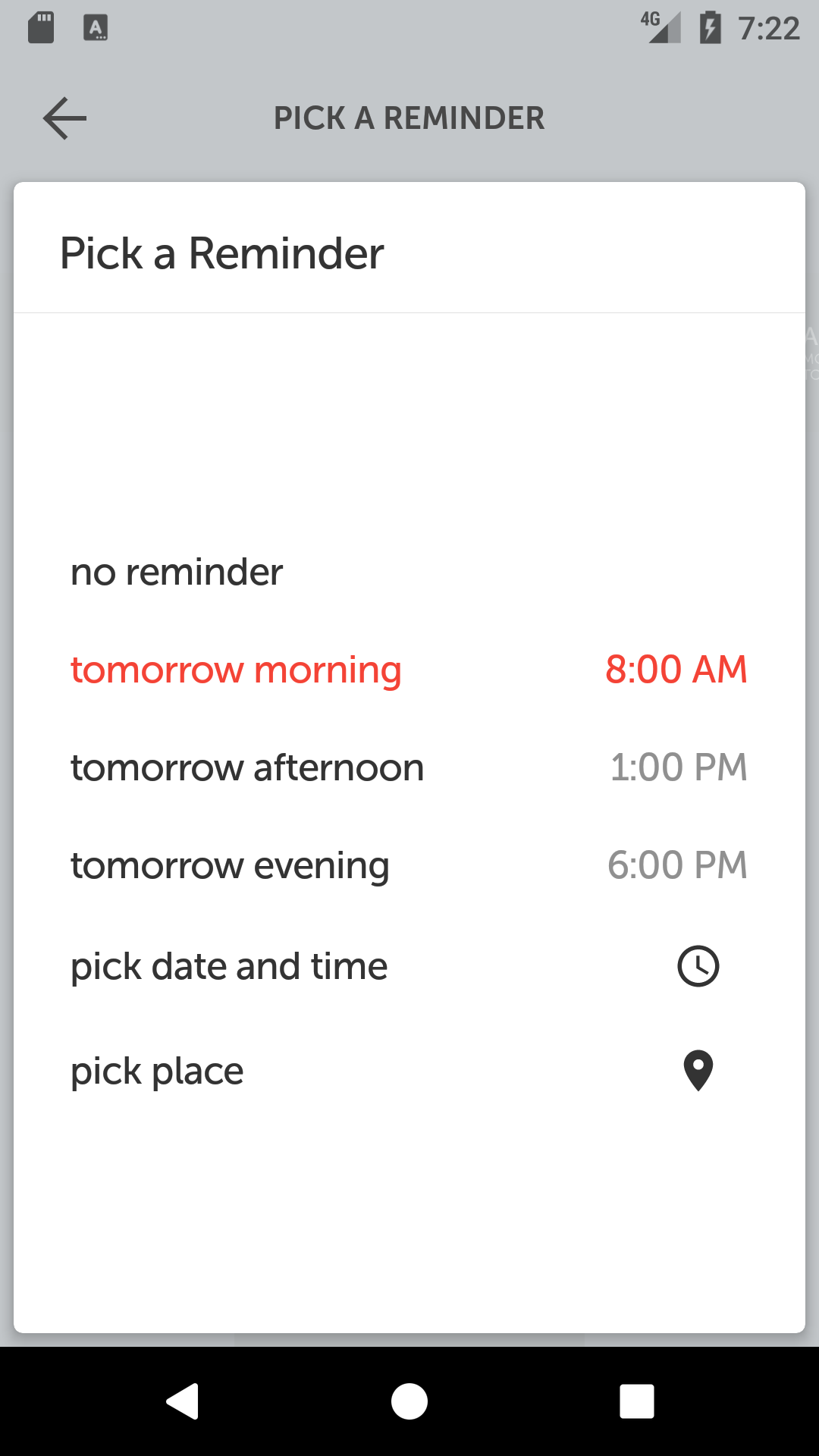Screen dimensions: 819x1456
Task: Open recent apps with the square button
Action: tap(636, 1401)
